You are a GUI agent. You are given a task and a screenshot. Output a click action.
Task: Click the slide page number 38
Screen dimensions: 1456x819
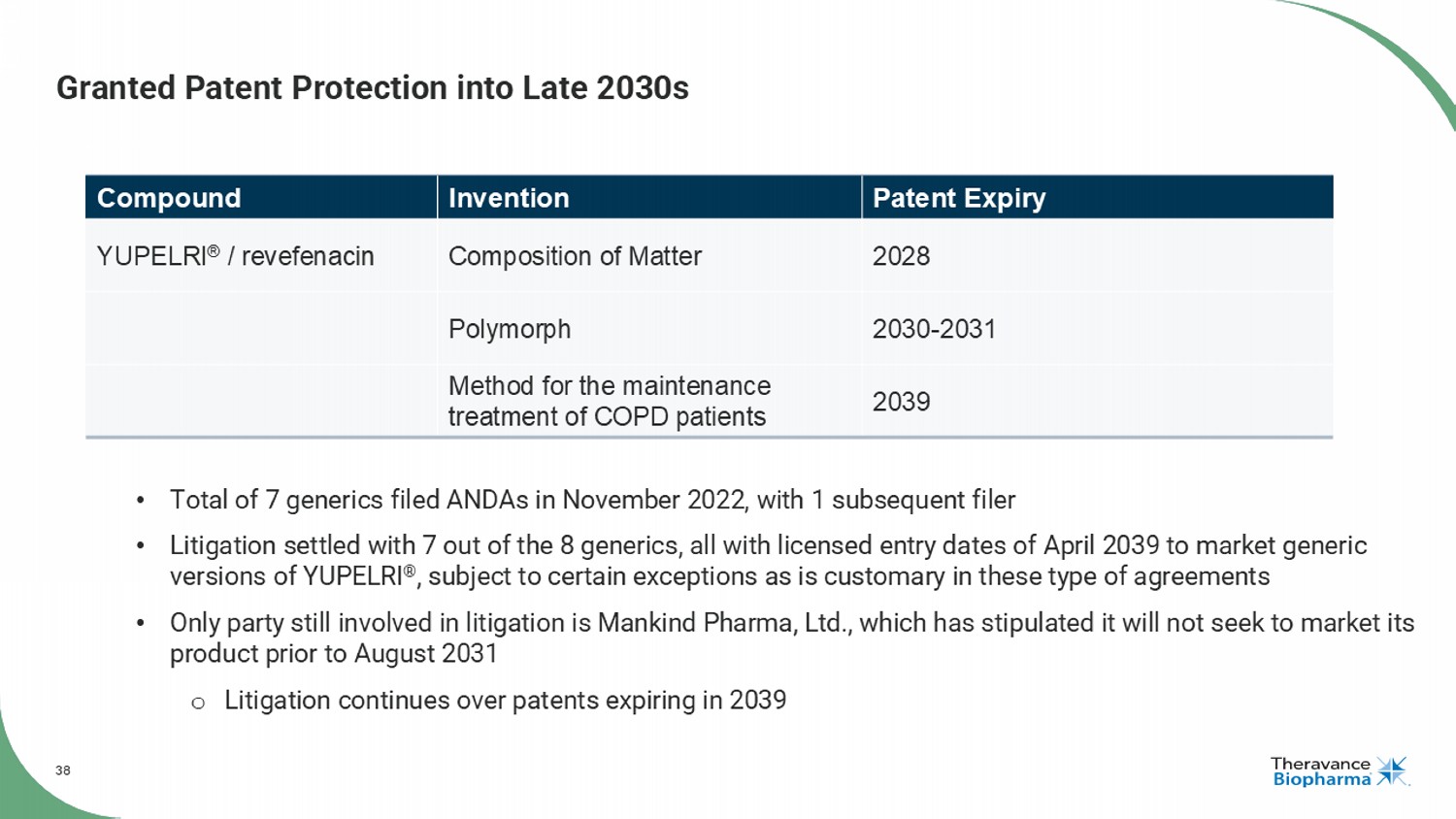point(63,770)
